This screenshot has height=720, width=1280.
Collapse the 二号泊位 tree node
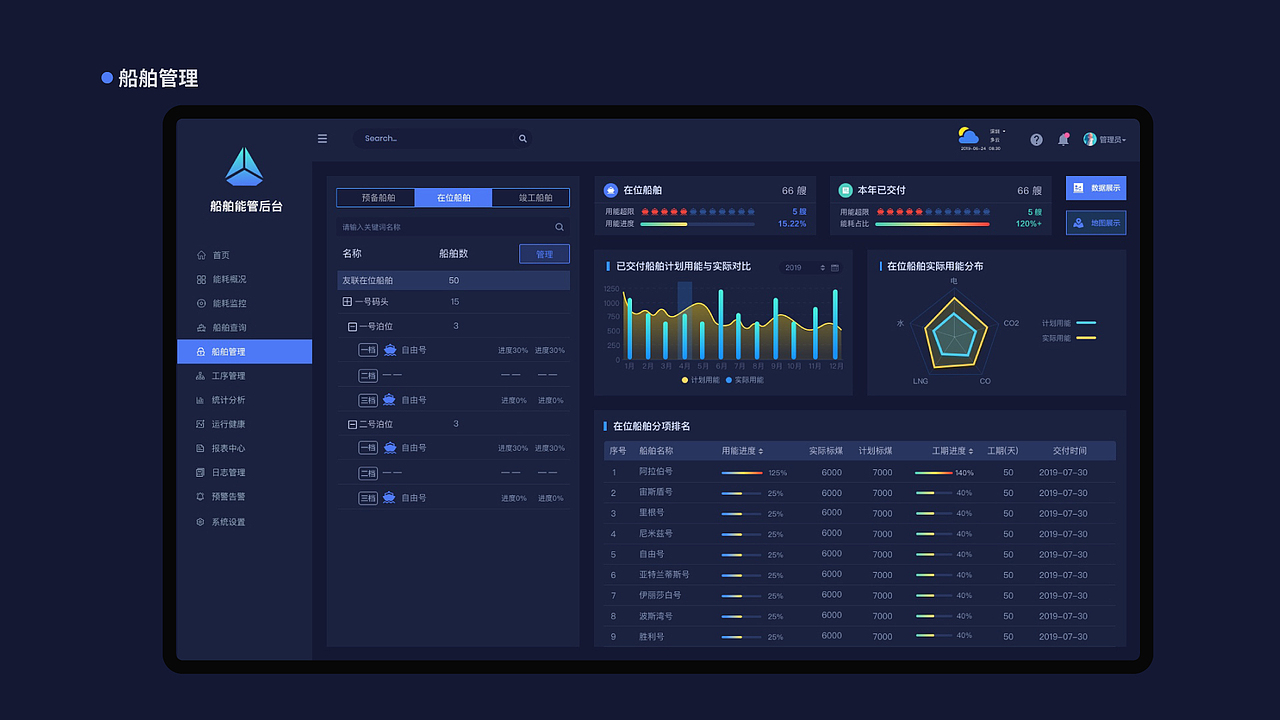click(x=352, y=424)
